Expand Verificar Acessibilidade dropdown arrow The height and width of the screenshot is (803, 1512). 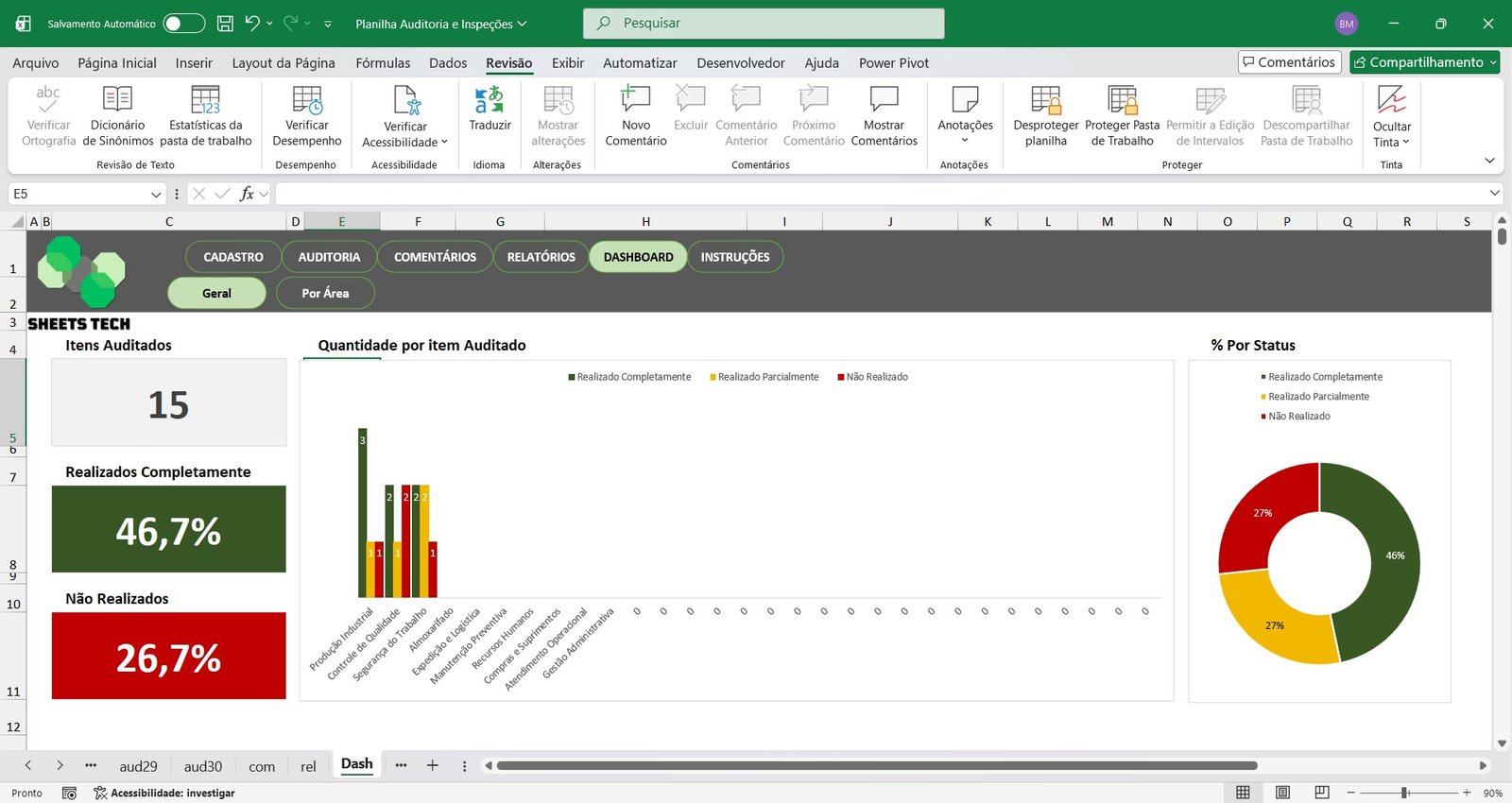[444, 143]
